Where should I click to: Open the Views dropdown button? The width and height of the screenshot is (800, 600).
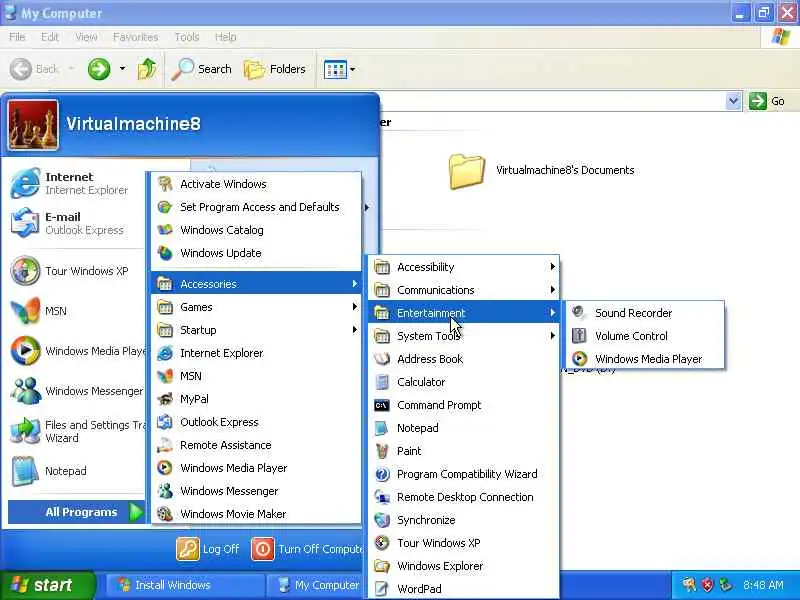click(x=339, y=69)
